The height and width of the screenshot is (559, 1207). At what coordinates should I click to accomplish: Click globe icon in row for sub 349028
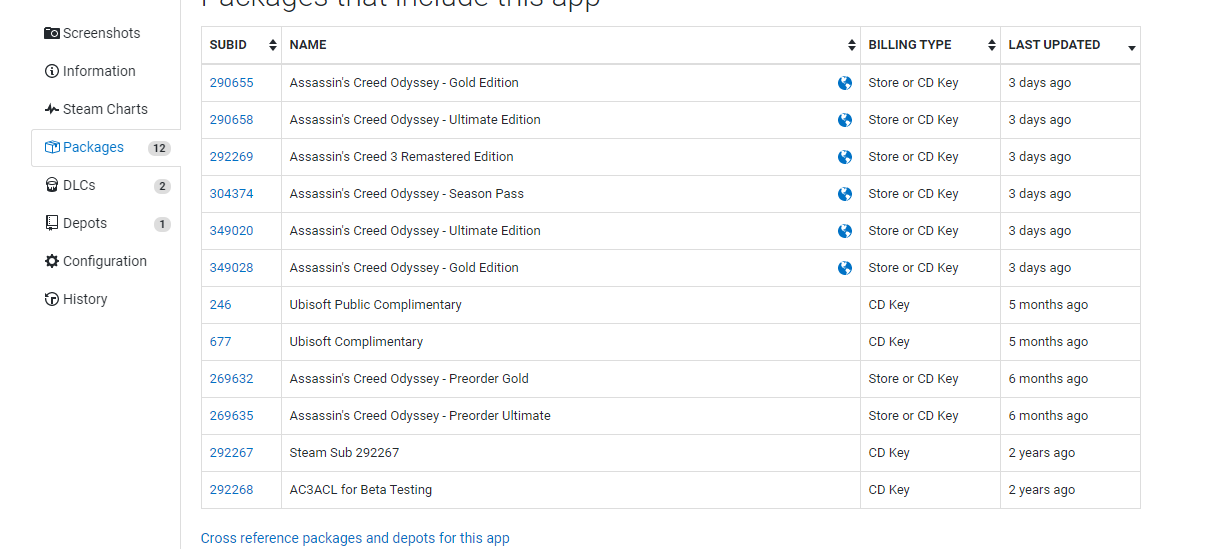pos(845,268)
